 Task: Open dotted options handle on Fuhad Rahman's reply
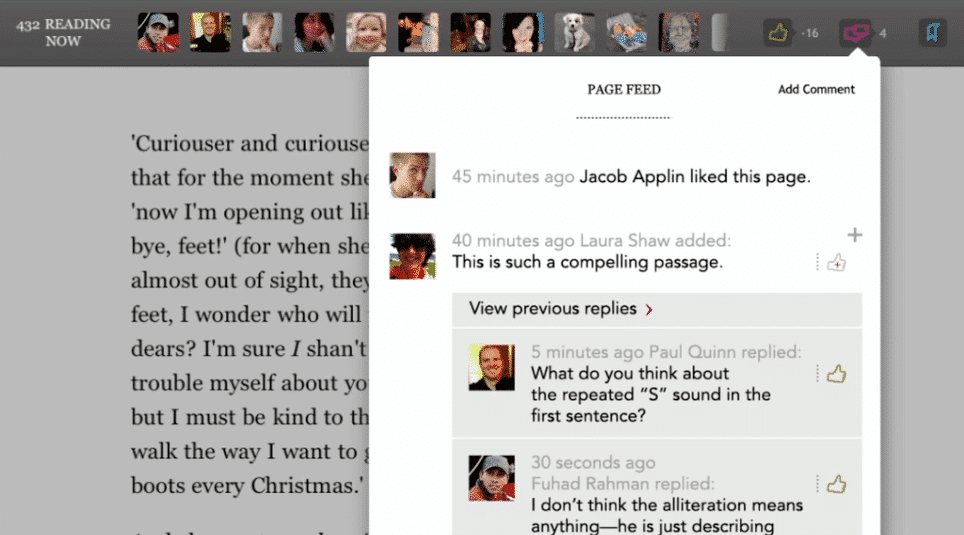click(x=817, y=484)
